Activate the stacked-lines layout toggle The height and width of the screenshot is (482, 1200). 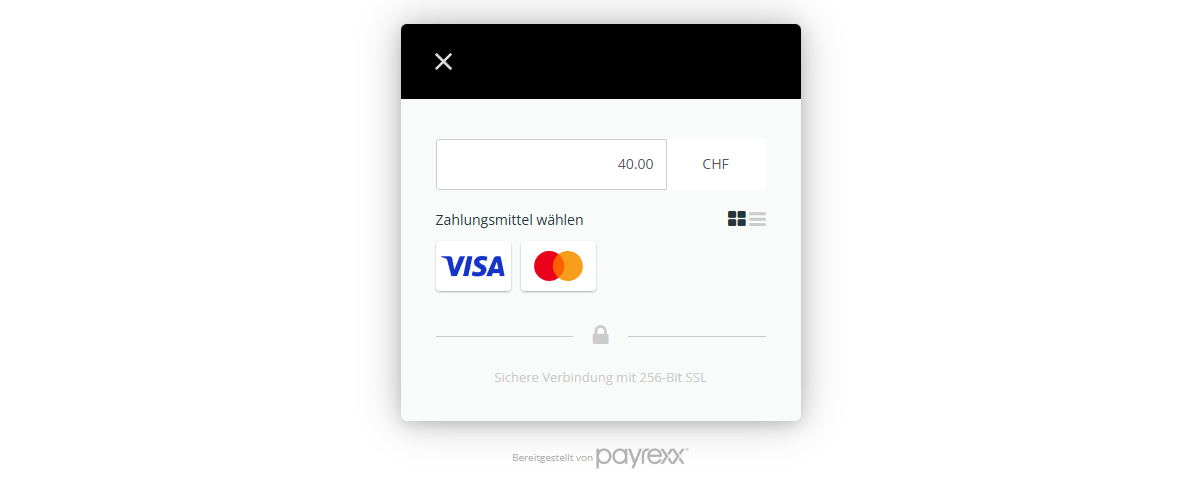[x=757, y=219]
